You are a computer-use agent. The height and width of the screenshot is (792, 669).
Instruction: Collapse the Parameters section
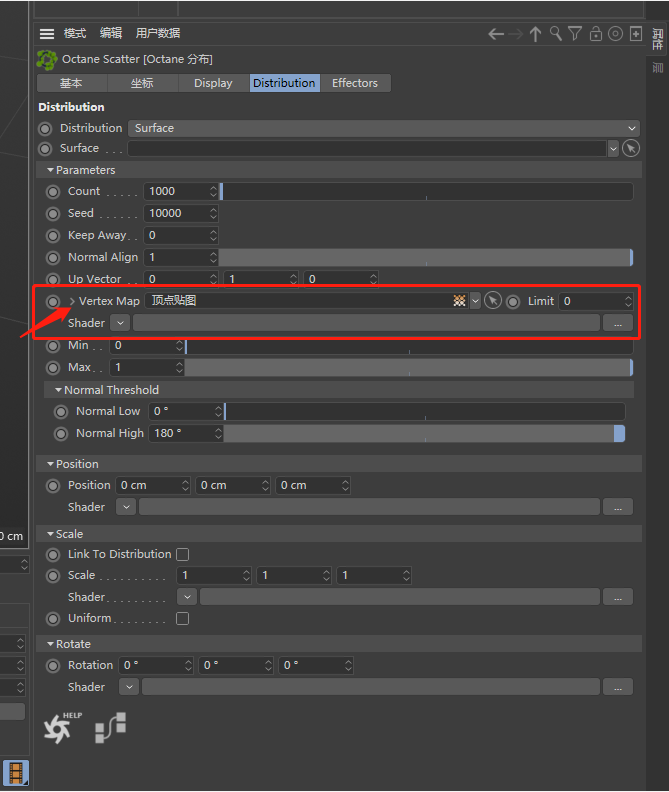[x=51, y=170]
